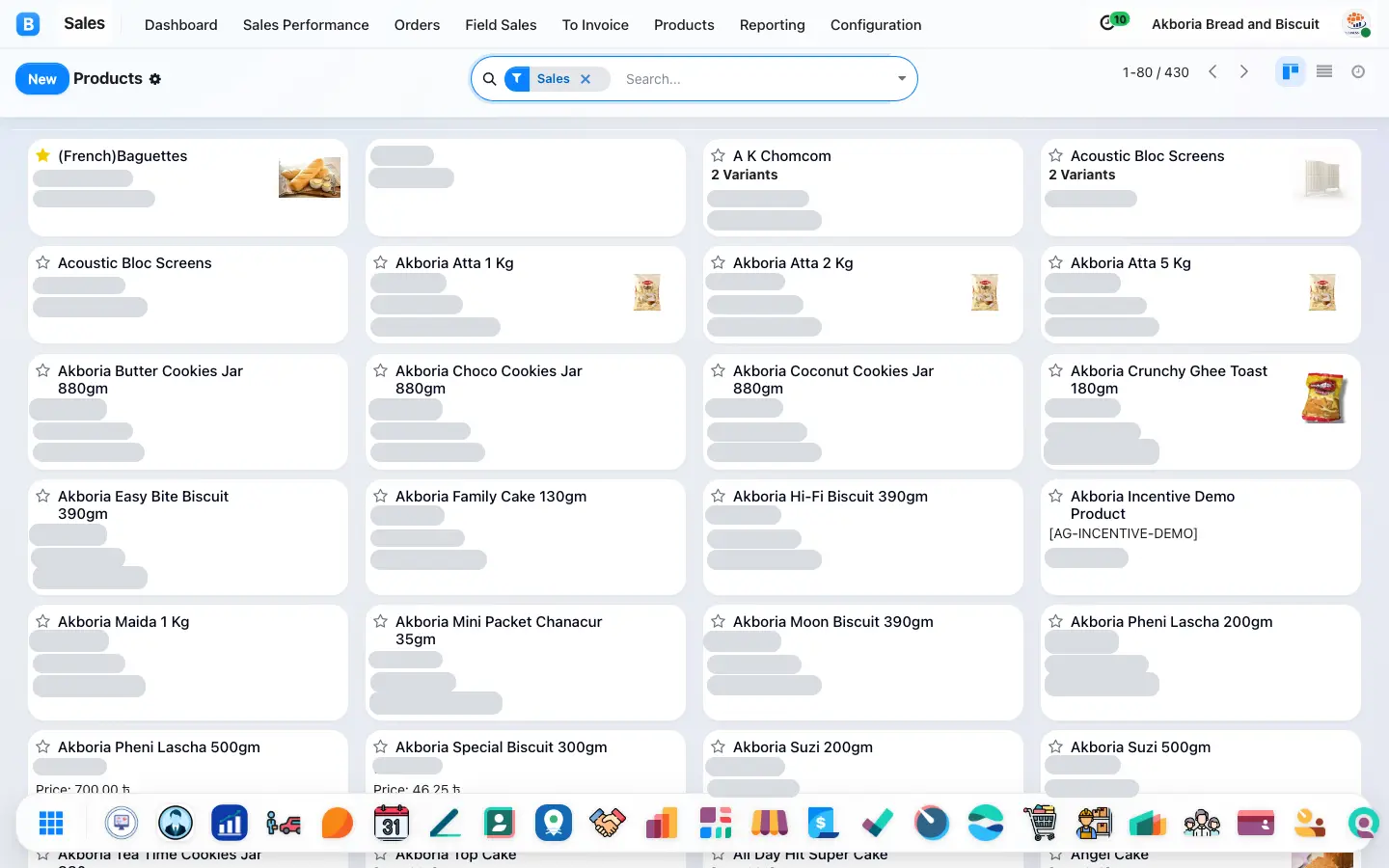
Task: Go to next page of products
Action: (1244, 71)
